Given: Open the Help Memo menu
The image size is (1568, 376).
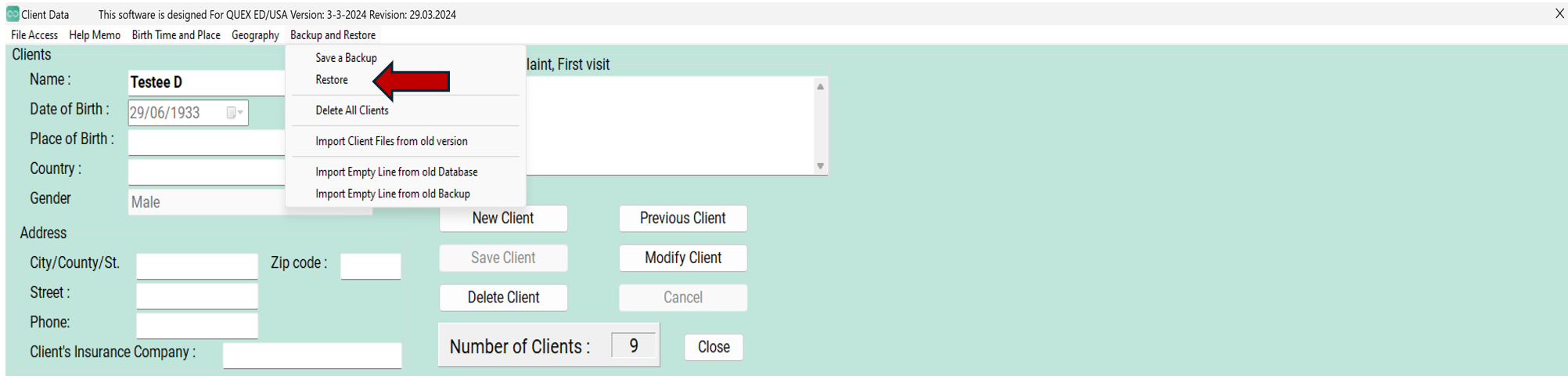Looking at the screenshot, I should tap(95, 35).
